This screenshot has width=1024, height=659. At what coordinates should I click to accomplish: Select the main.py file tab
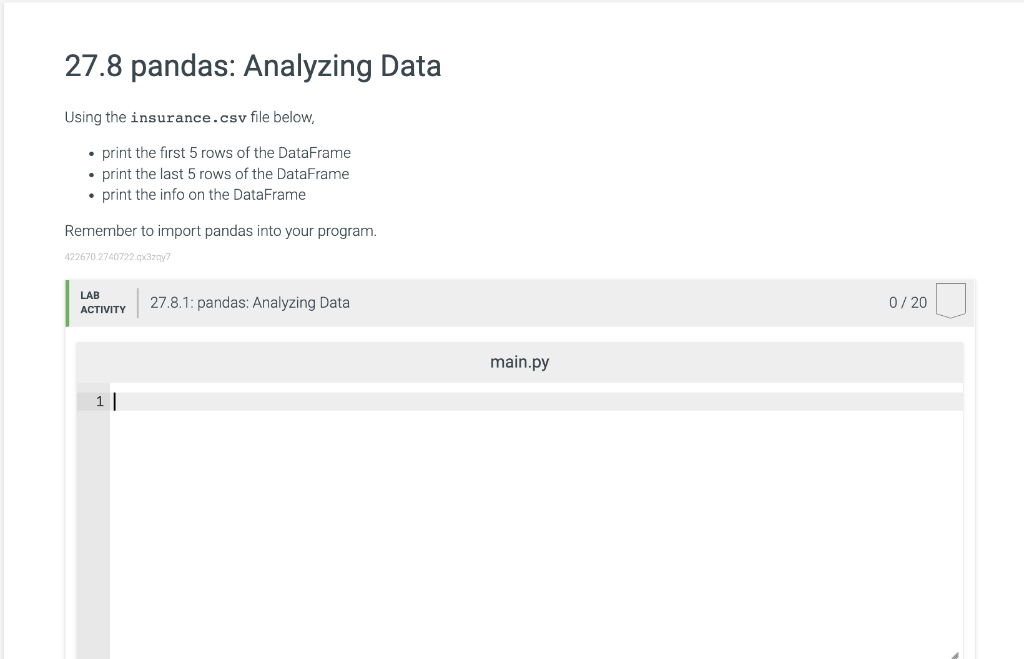519,362
